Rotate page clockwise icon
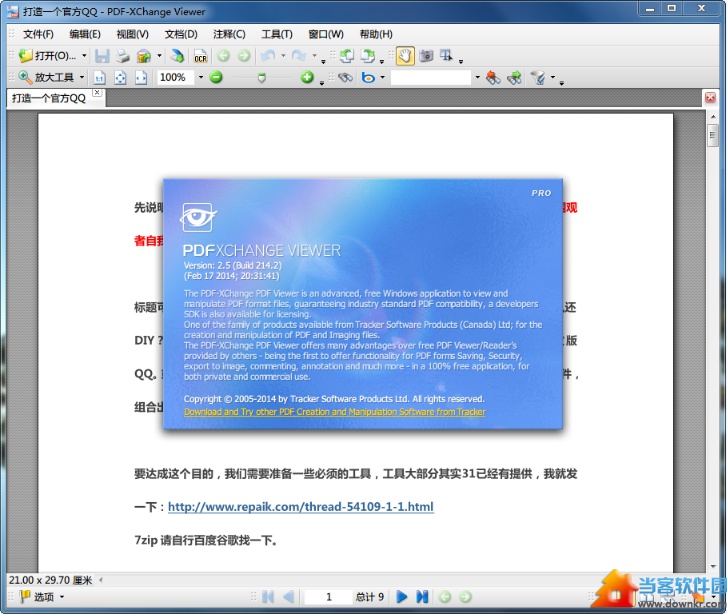The height and width of the screenshot is (614, 727). click(x=368, y=56)
